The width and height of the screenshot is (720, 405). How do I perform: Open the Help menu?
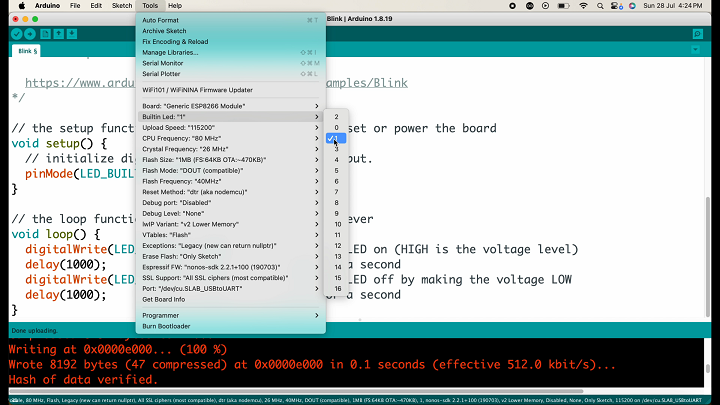click(175, 6)
